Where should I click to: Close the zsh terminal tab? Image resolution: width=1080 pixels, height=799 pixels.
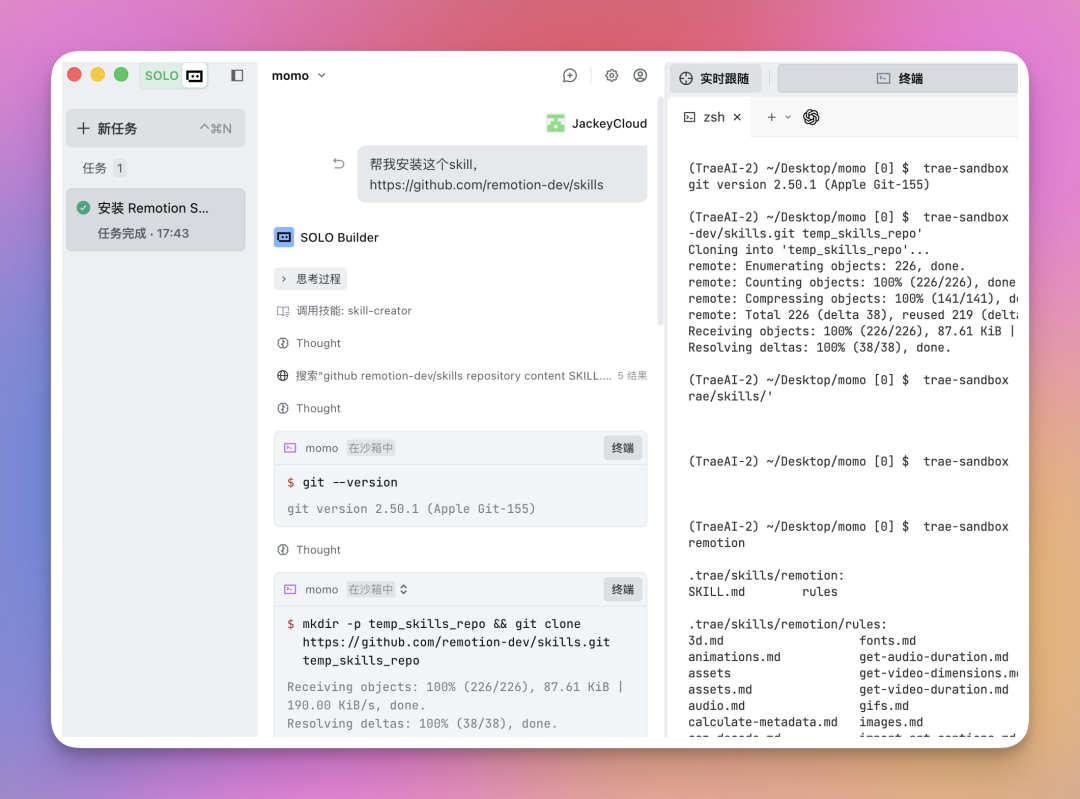(x=738, y=117)
